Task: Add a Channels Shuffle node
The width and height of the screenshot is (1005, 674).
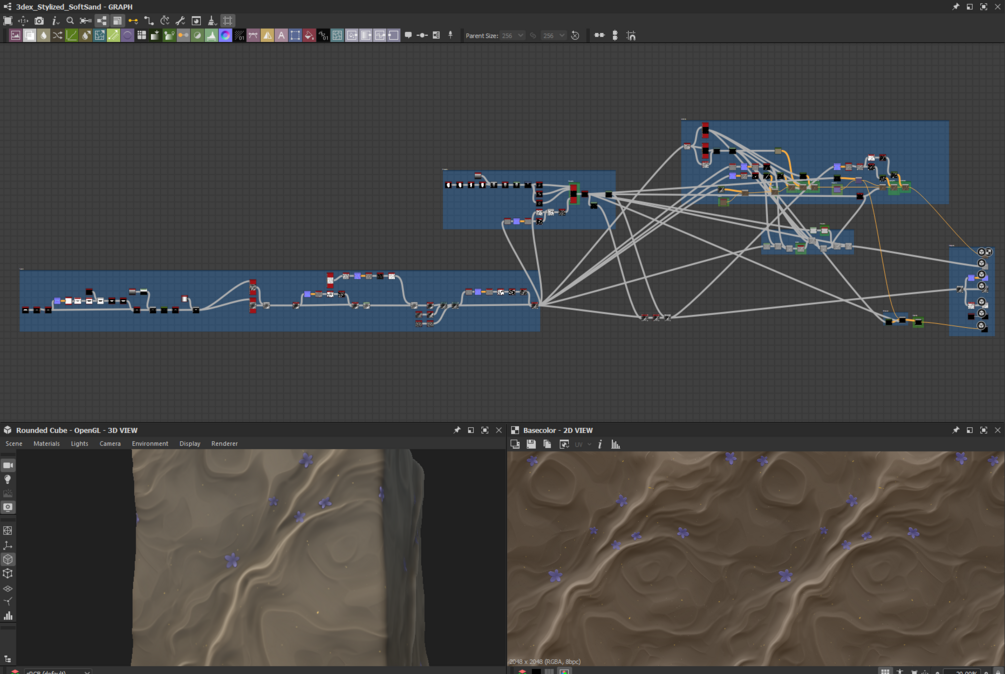Action: pyautogui.click(x=58, y=35)
